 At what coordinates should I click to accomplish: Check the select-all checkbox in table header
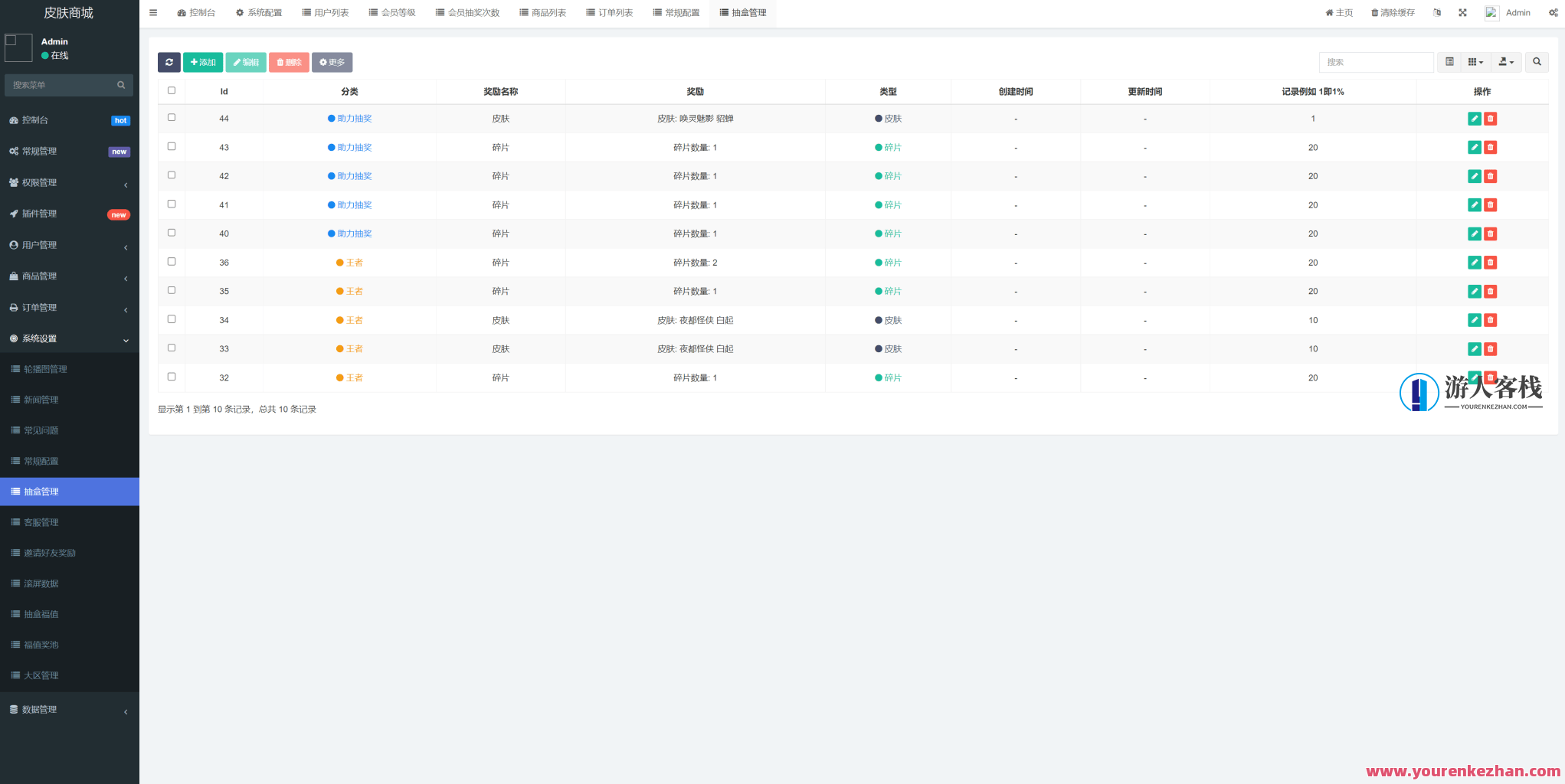coord(172,90)
